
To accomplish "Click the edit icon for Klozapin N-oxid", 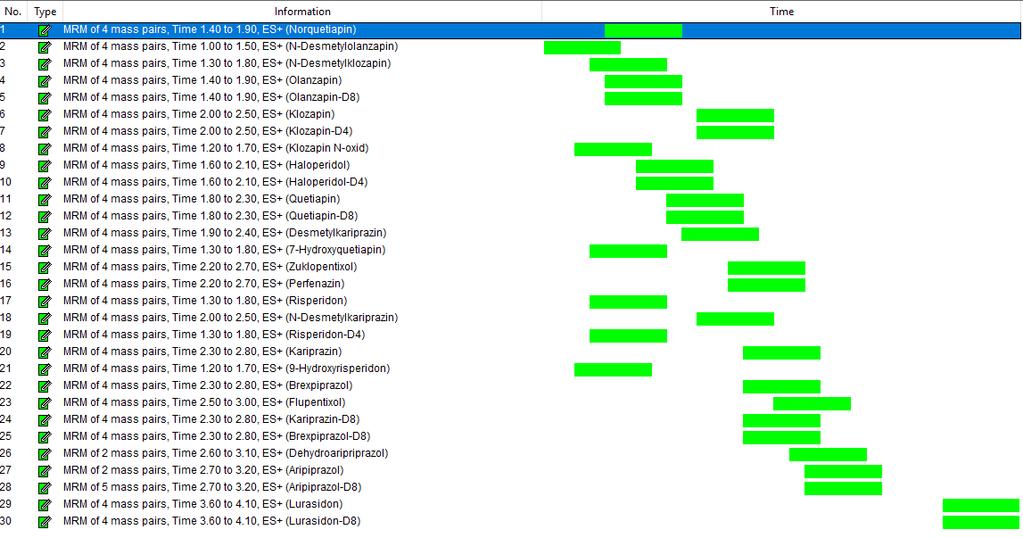I will coord(44,149).
